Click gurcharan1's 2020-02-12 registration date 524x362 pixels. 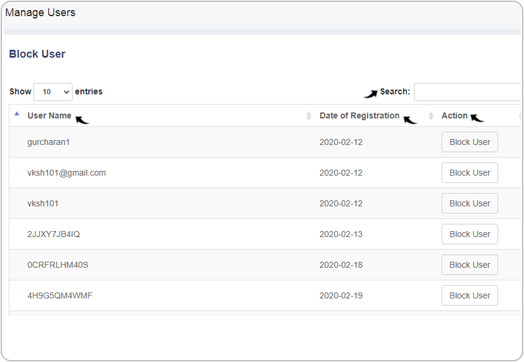(341, 142)
